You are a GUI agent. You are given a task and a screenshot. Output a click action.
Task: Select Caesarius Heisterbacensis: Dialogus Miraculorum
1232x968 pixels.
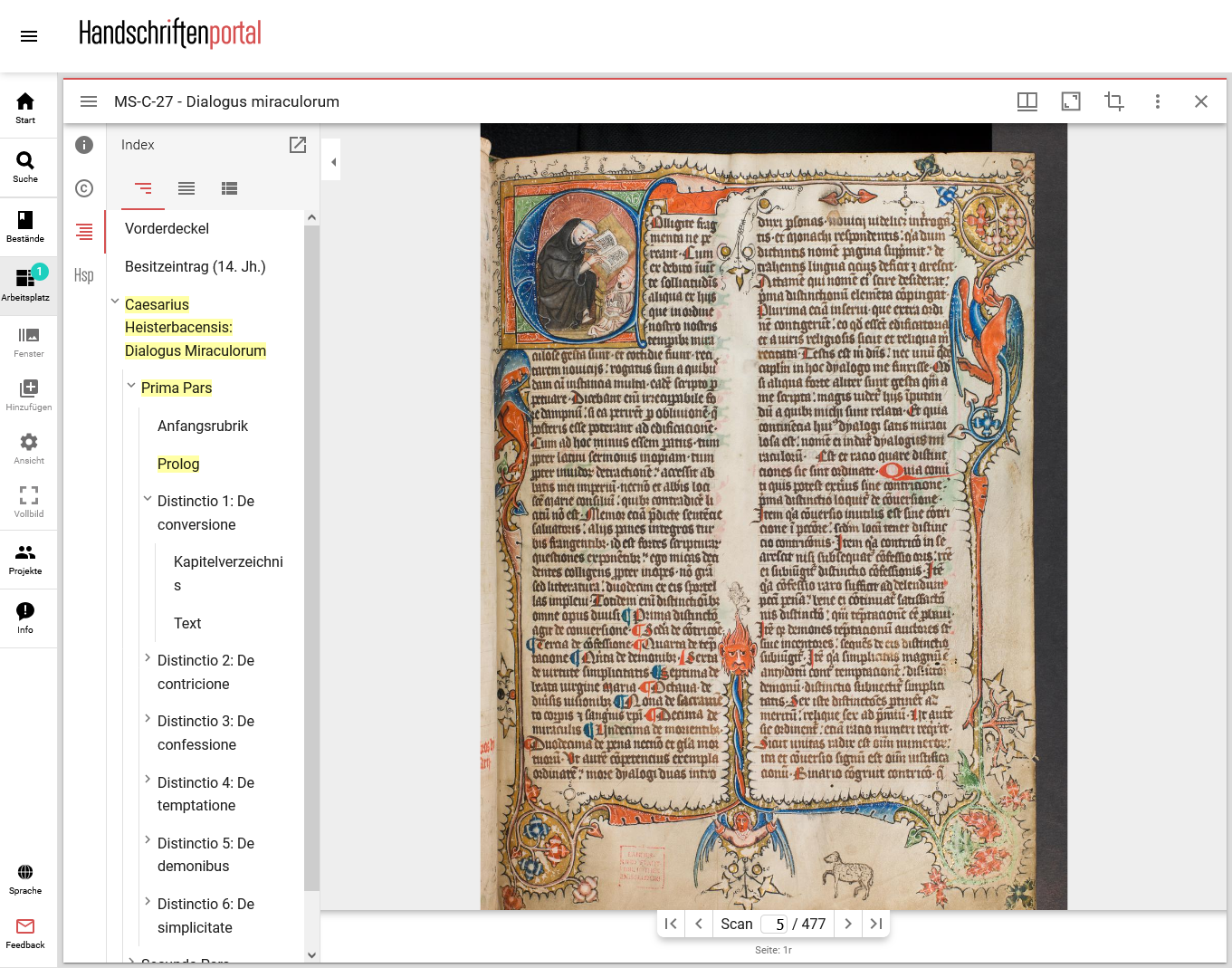tap(196, 328)
